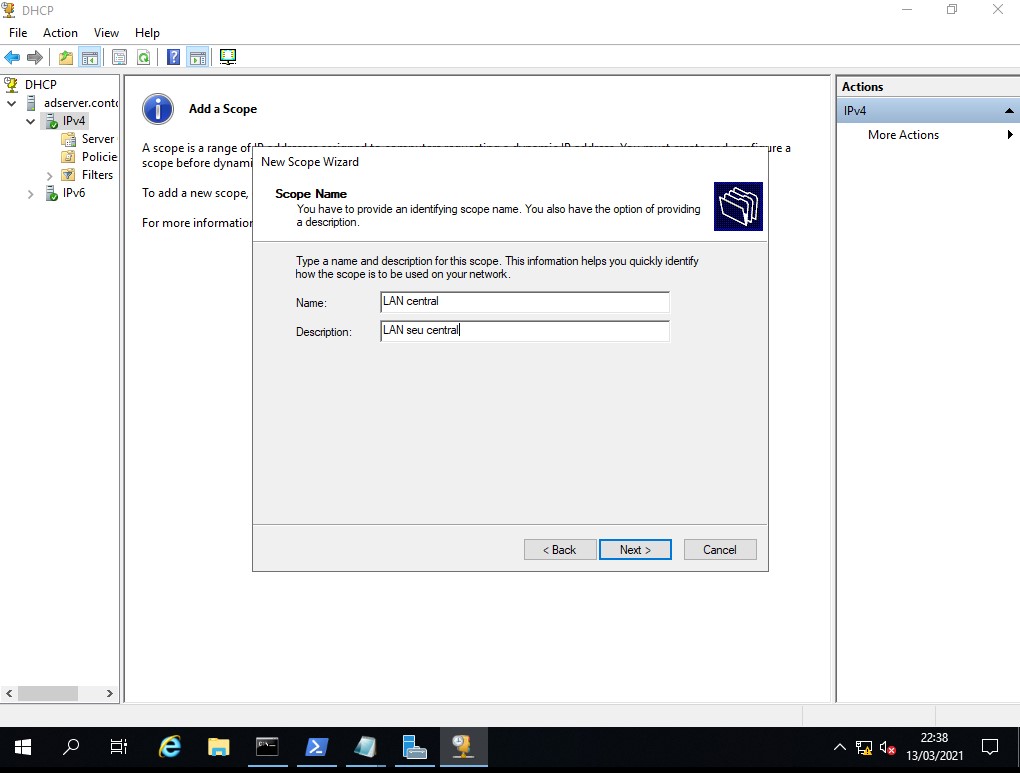The image size is (1020, 773).
Task: Open More Actions submenu arrow
Action: tap(1010, 135)
